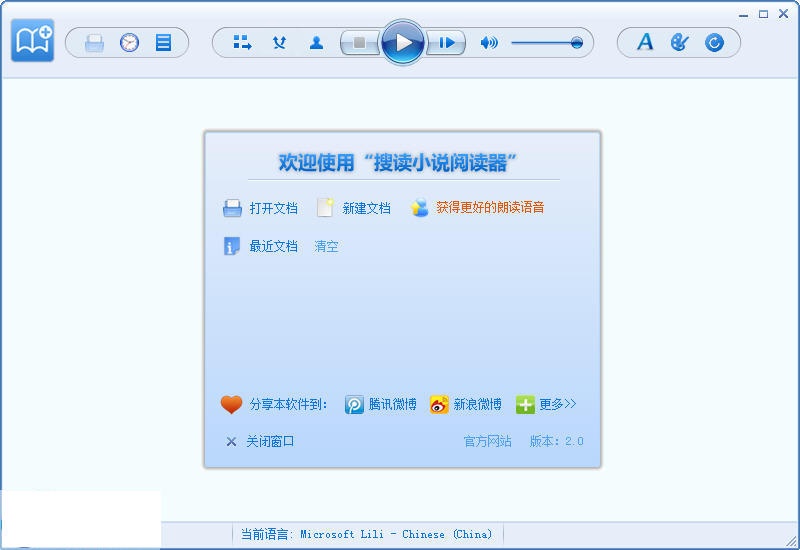Adjust the volume slider handle

(577, 42)
